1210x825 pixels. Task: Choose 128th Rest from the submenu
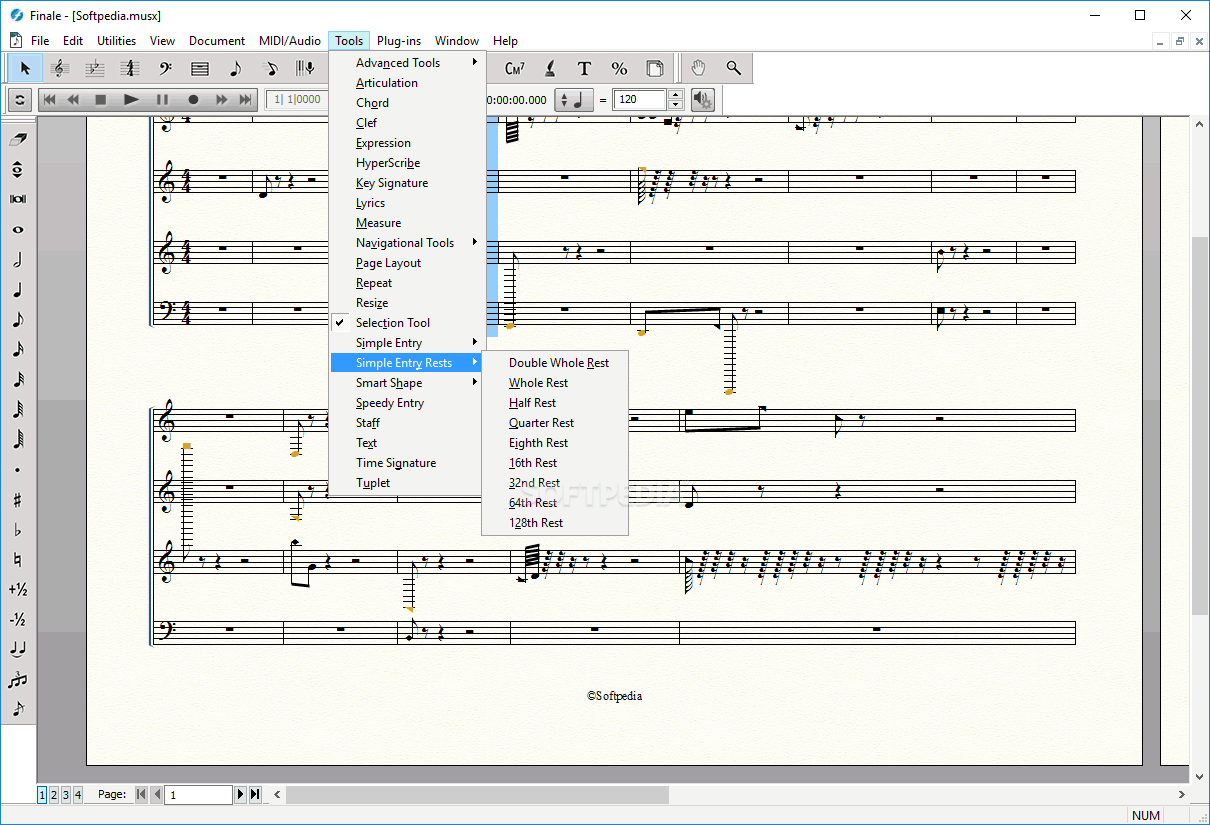point(535,523)
